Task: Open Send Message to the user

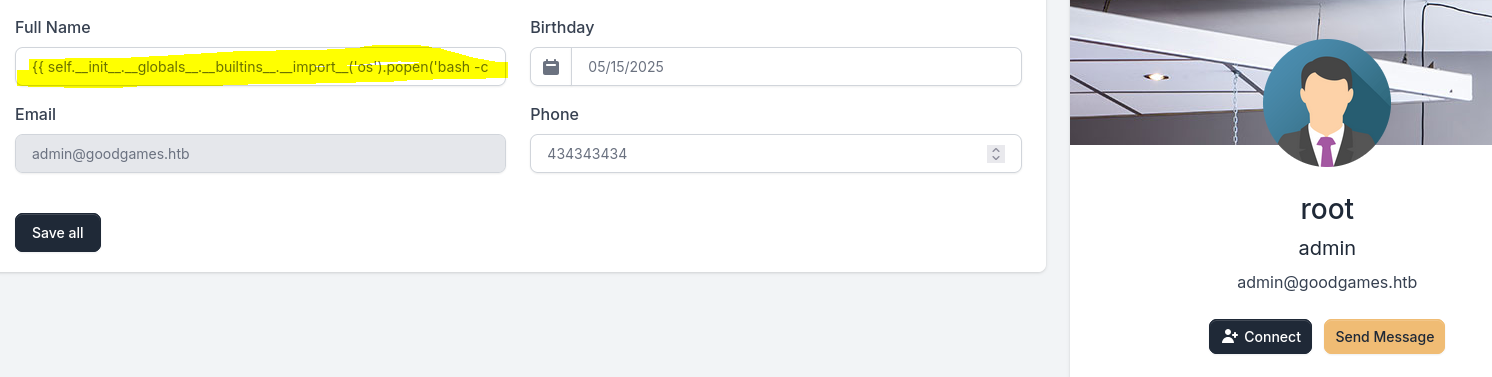Action: (1384, 337)
